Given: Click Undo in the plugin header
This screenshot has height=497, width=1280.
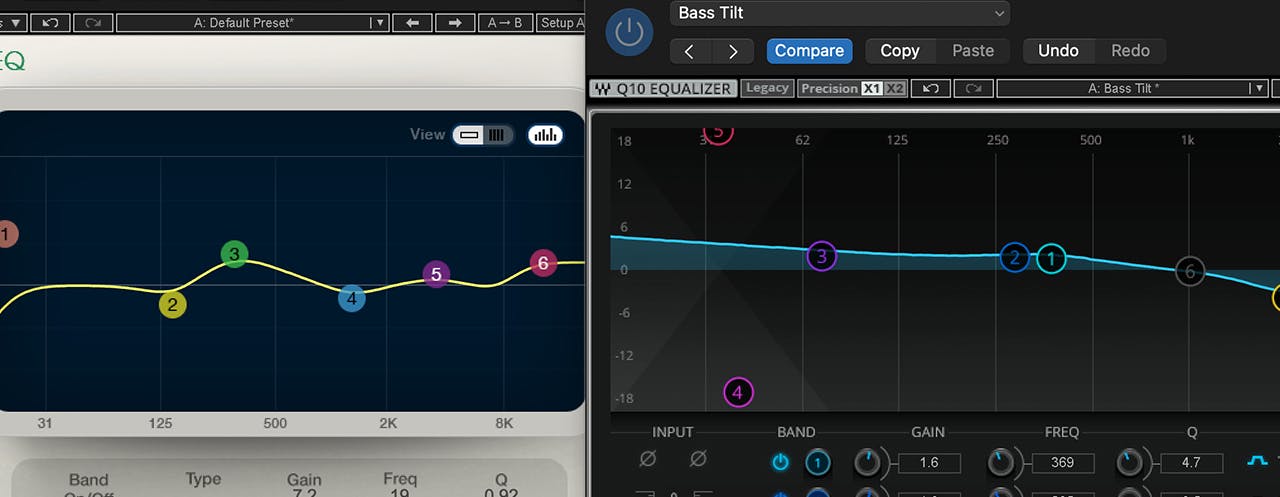Looking at the screenshot, I should (x=1057, y=51).
